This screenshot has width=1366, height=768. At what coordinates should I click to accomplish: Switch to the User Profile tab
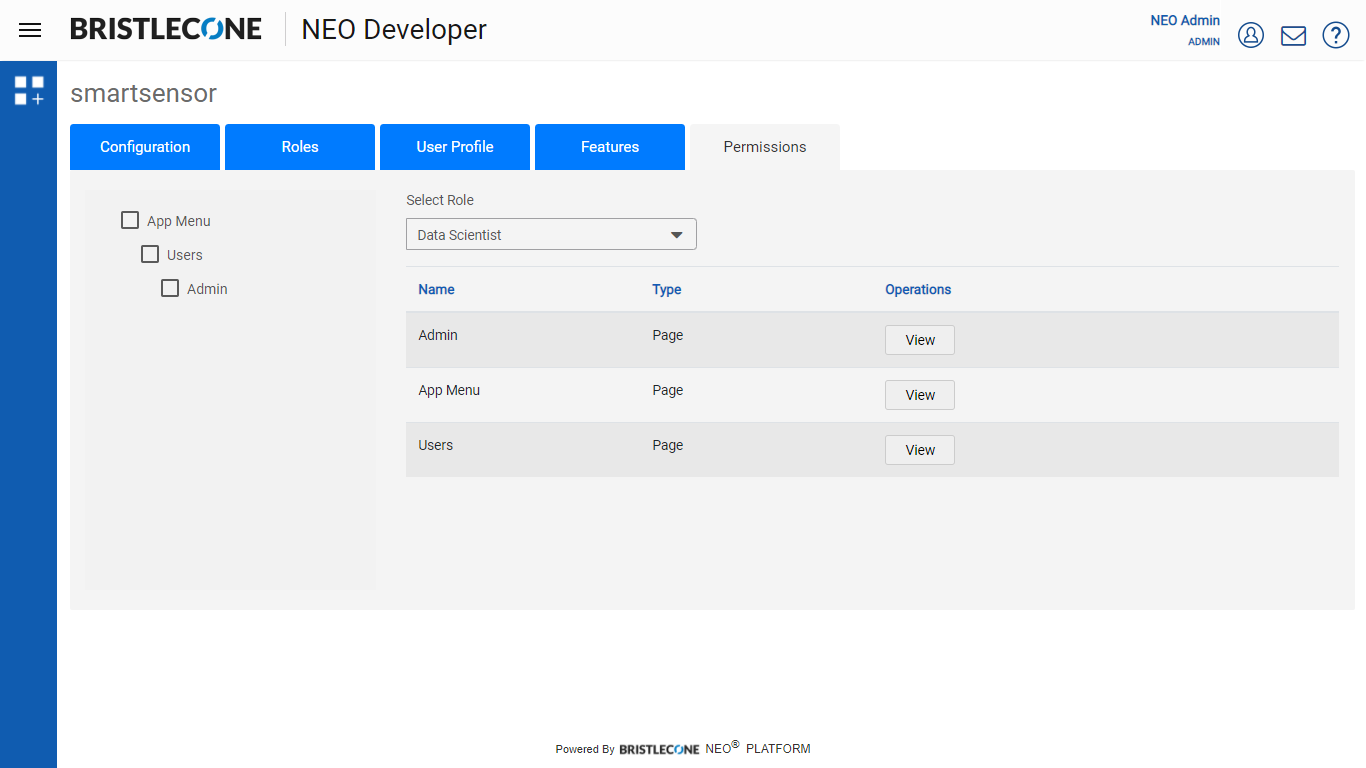pos(455,147)
